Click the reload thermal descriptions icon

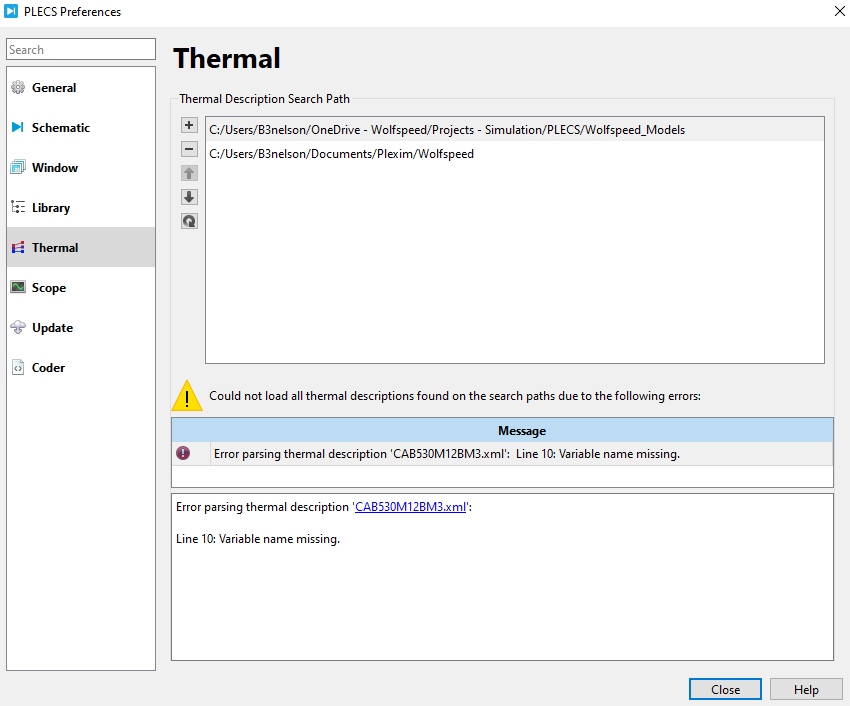click(x=189, y=221)
